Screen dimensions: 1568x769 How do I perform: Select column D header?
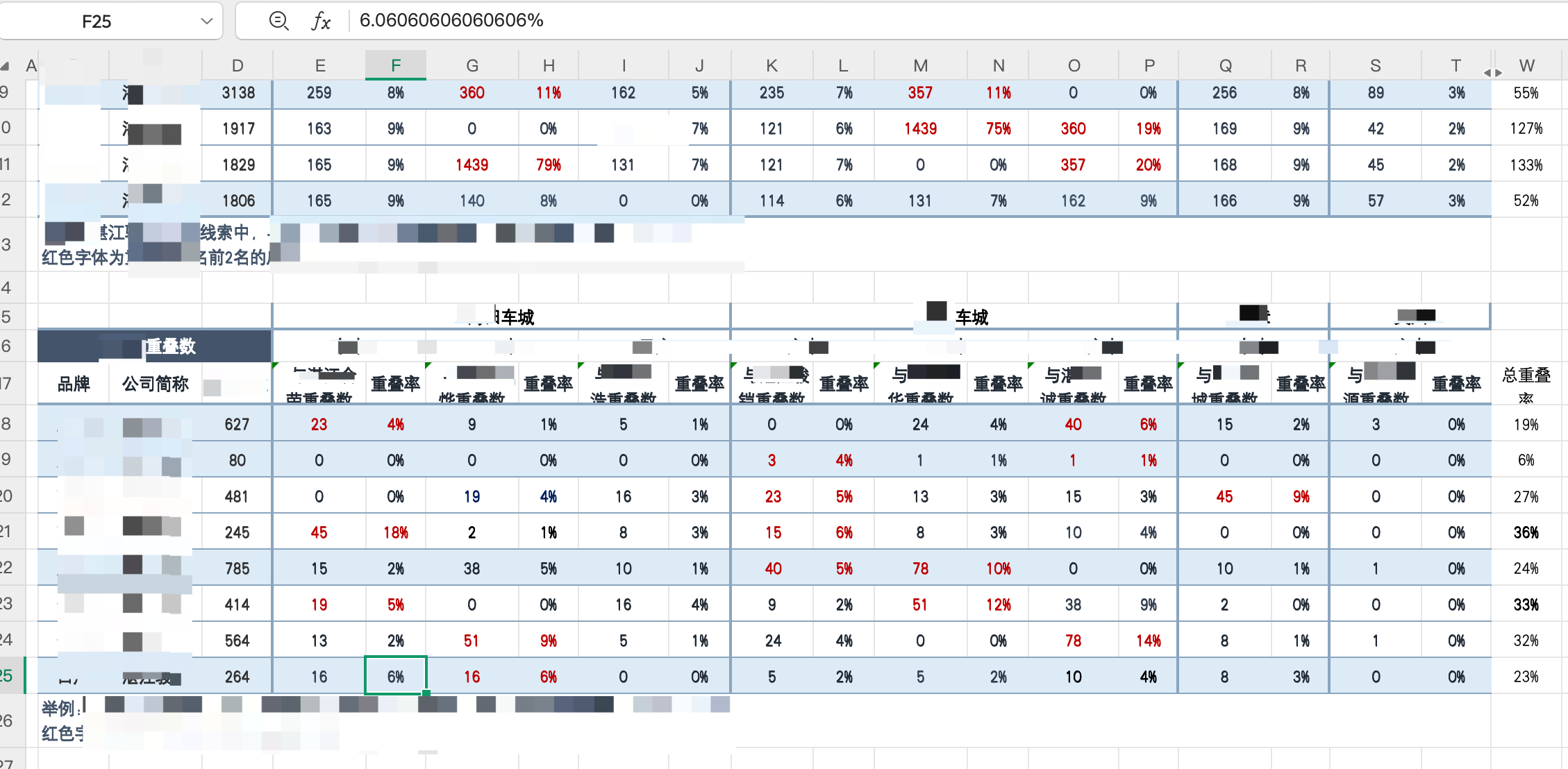[x=237, y=66]
